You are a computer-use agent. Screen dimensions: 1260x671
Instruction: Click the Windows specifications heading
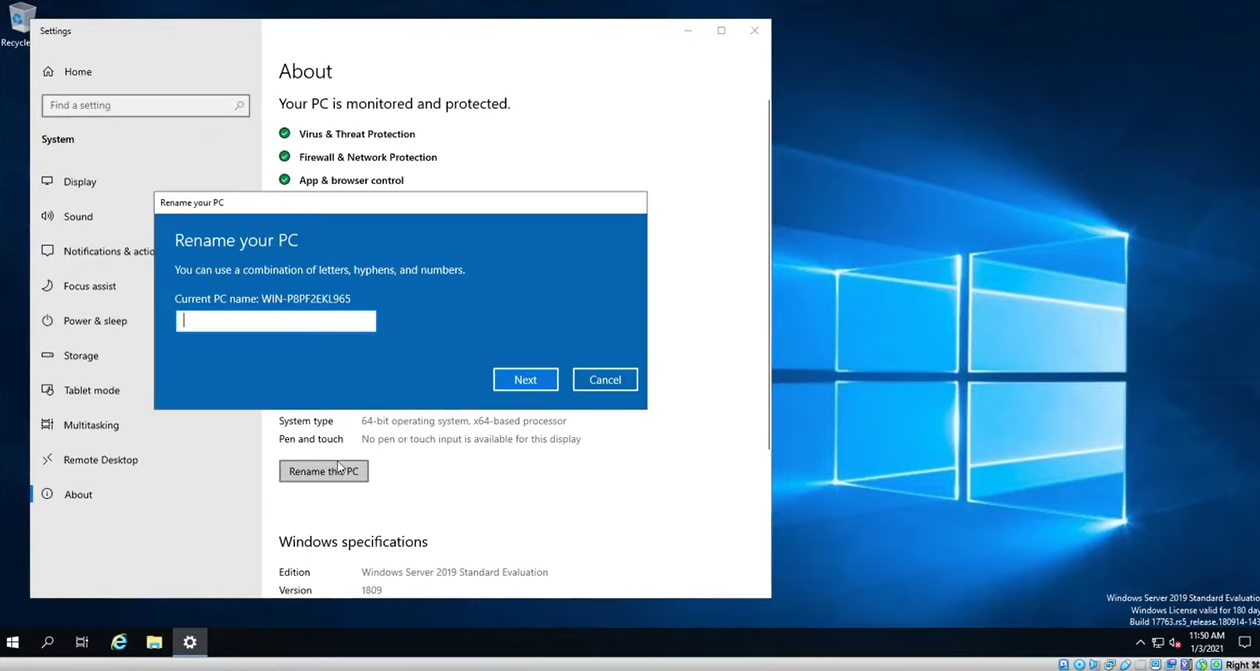353,542
